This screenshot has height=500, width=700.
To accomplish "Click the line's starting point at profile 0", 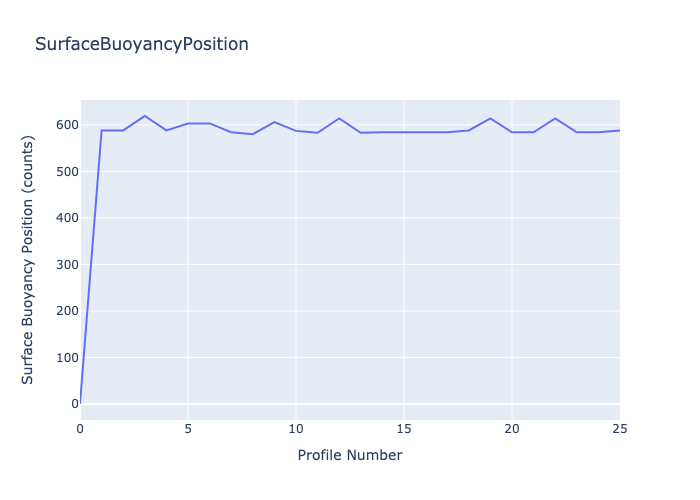I will [x=81, y=403].
